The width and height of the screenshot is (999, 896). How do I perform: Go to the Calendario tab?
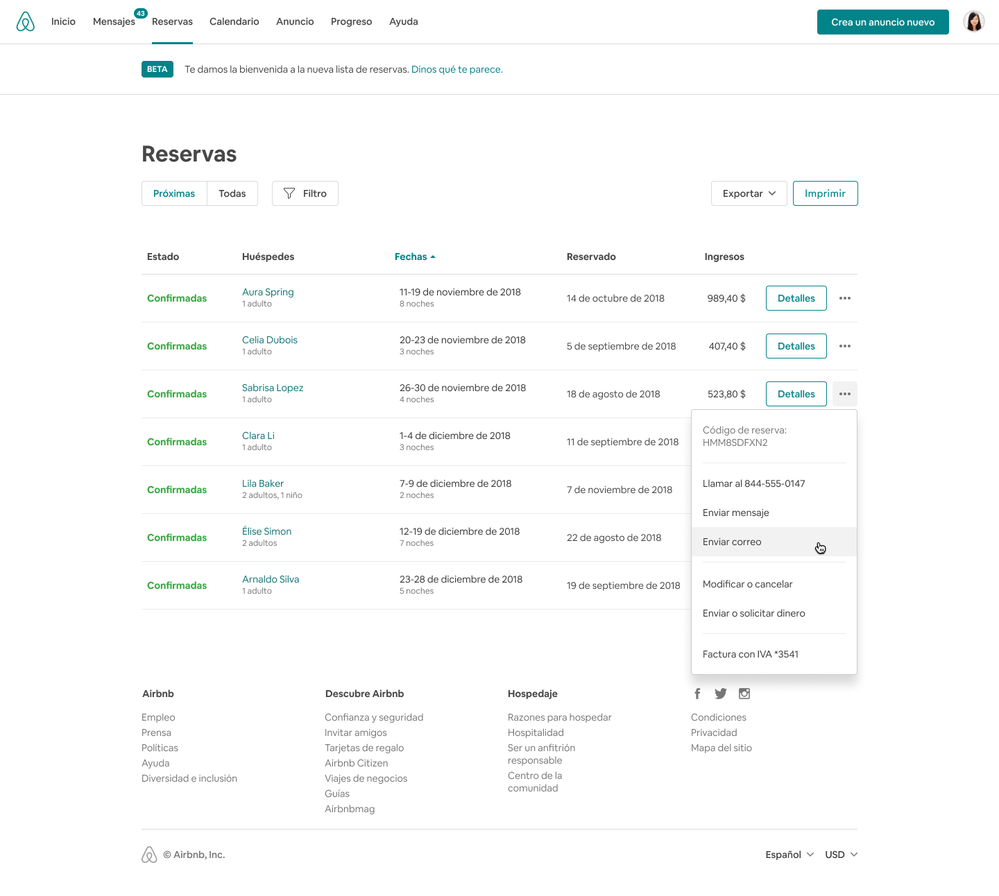coord(234,22)
